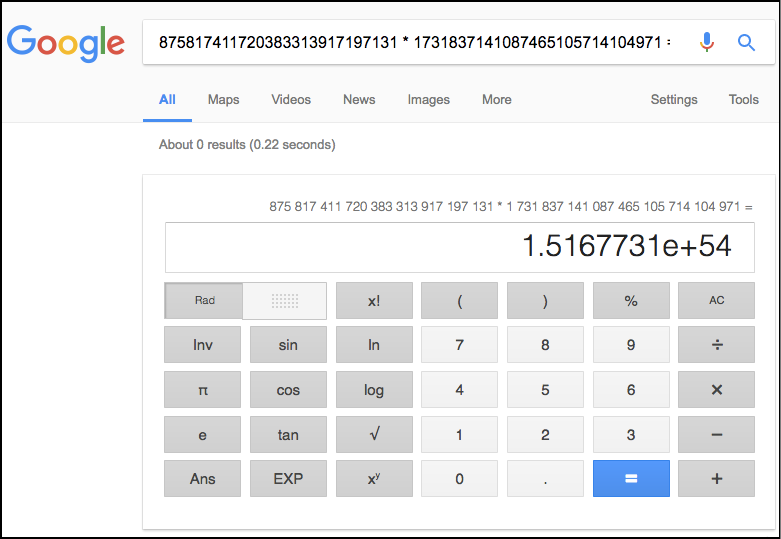Click the number 4 key
This screenshot has width=781, height=539.
click(x=459, y=390)
